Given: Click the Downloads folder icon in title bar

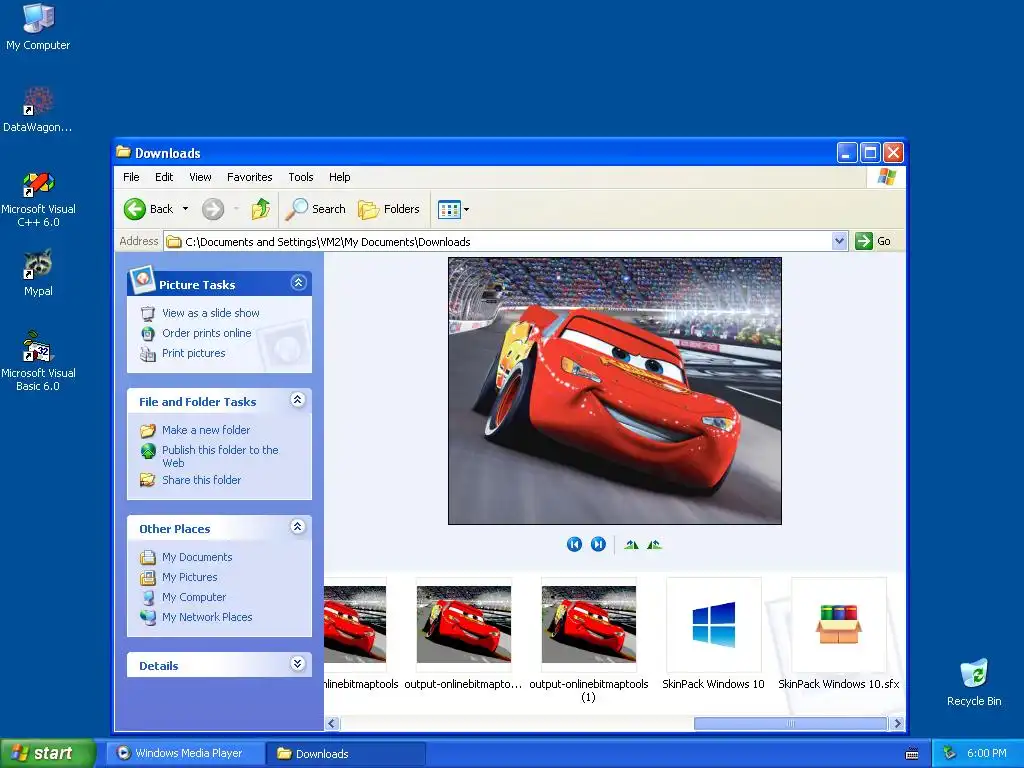Looking at the screenshot, I should click(123, 152).
